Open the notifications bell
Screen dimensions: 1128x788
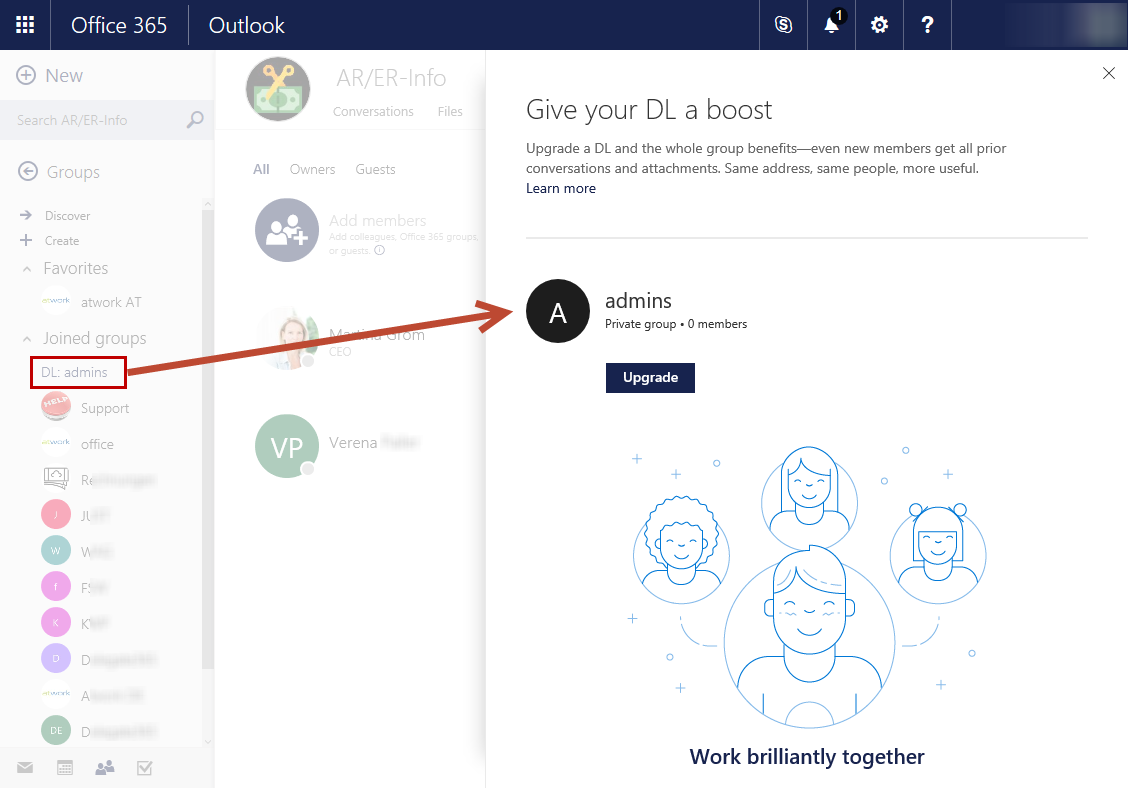click(x=832, y=25)
